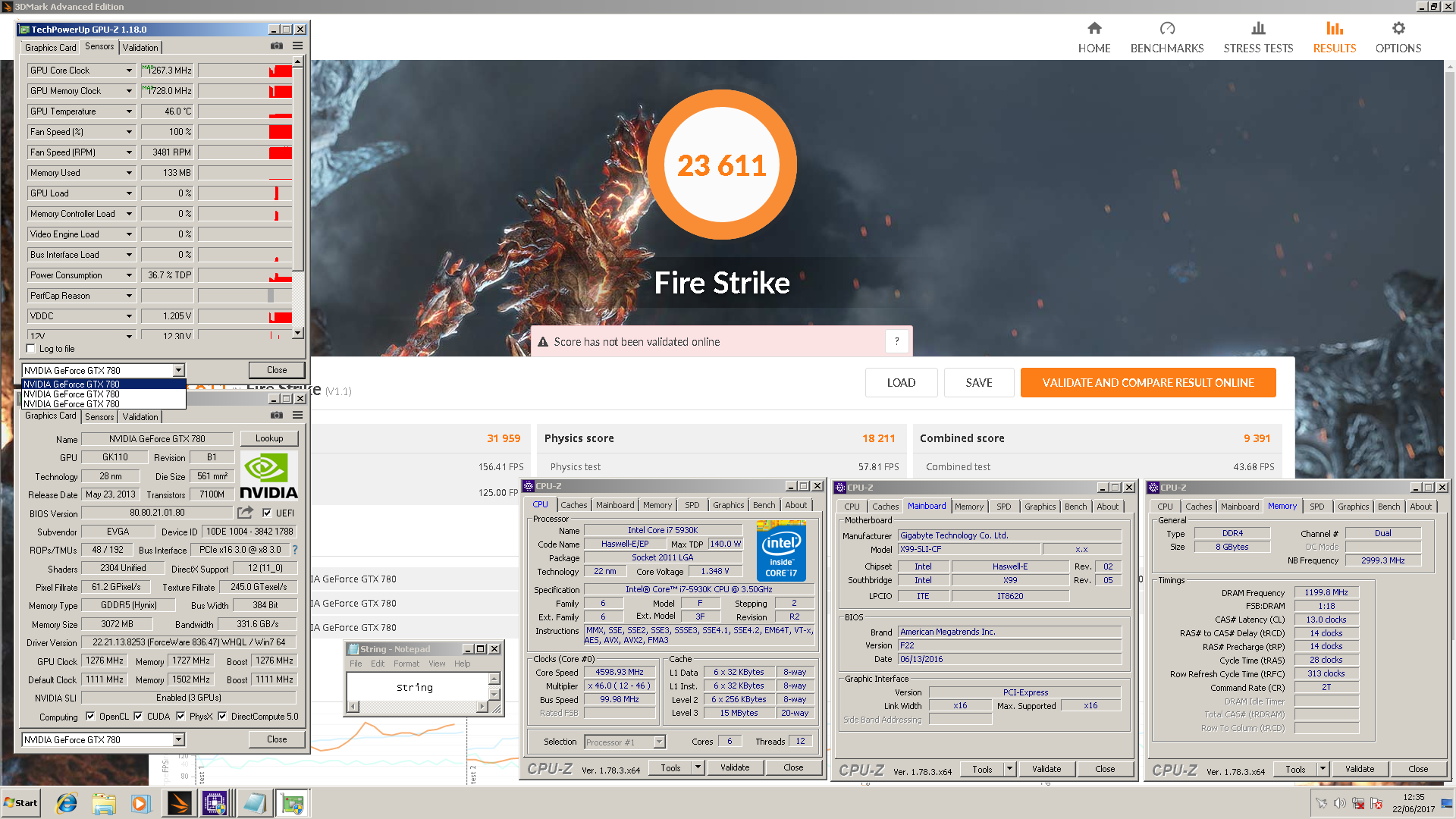Expand the GPU Temperature sensor dropdown
Viewport: 1456px width, 819px height.
tap(129, 111)
